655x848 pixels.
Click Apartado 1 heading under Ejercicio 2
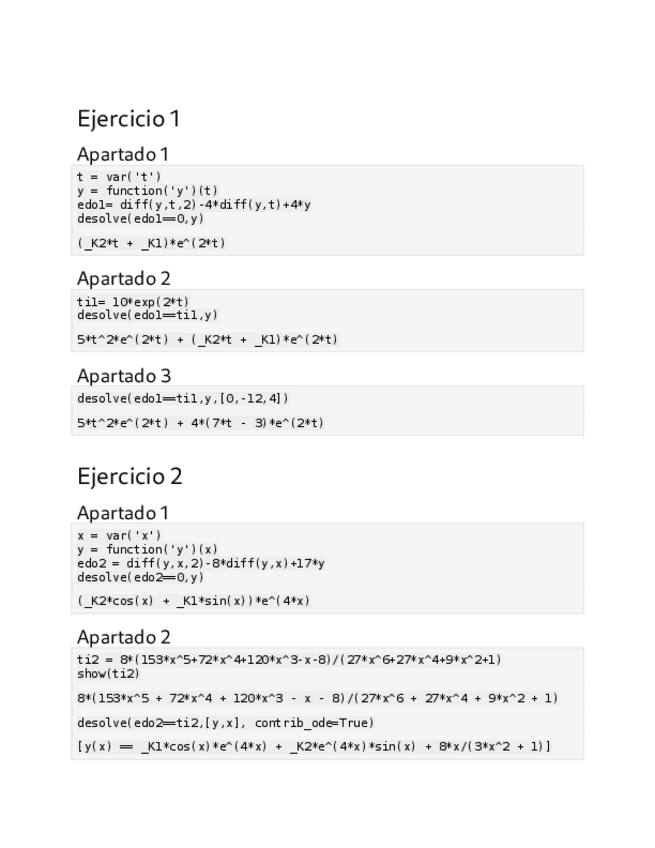click(x=123, y=513)
